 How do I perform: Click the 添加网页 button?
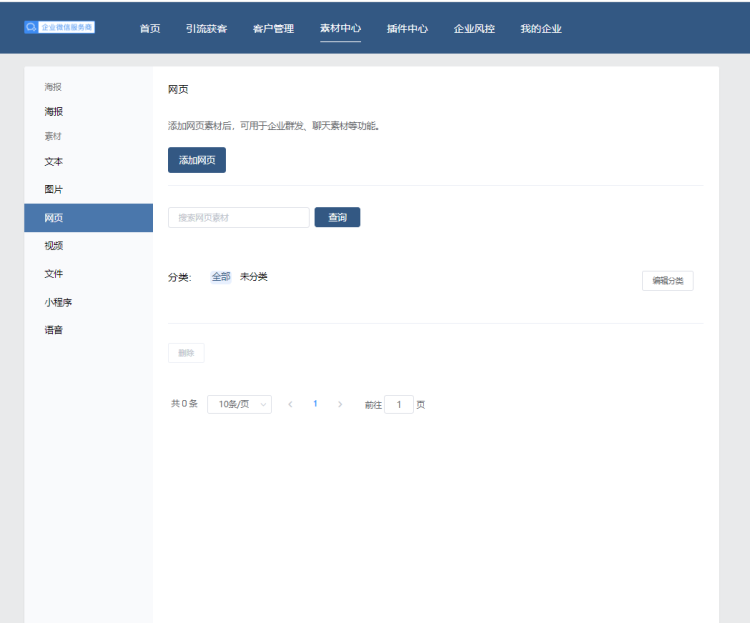tap(197, 160)
